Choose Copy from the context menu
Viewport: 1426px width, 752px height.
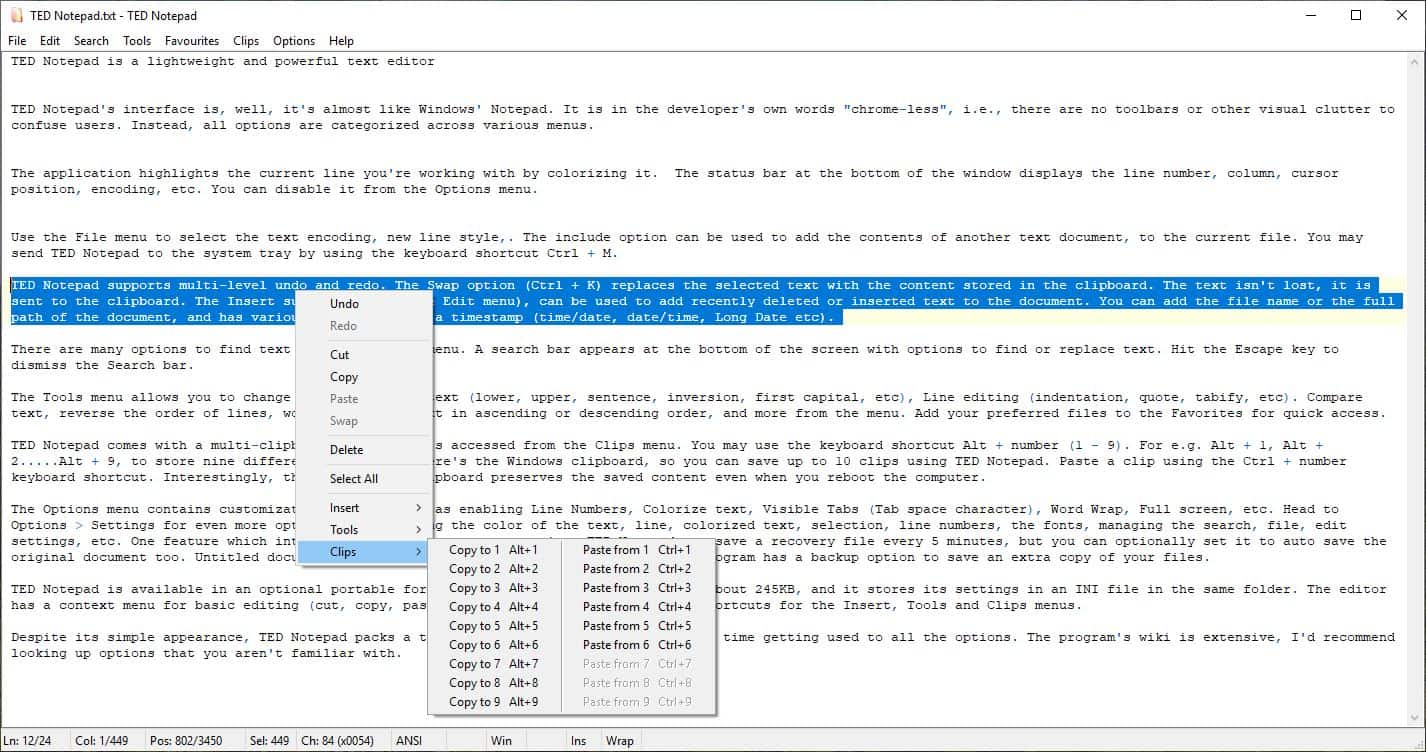[364, 377]
